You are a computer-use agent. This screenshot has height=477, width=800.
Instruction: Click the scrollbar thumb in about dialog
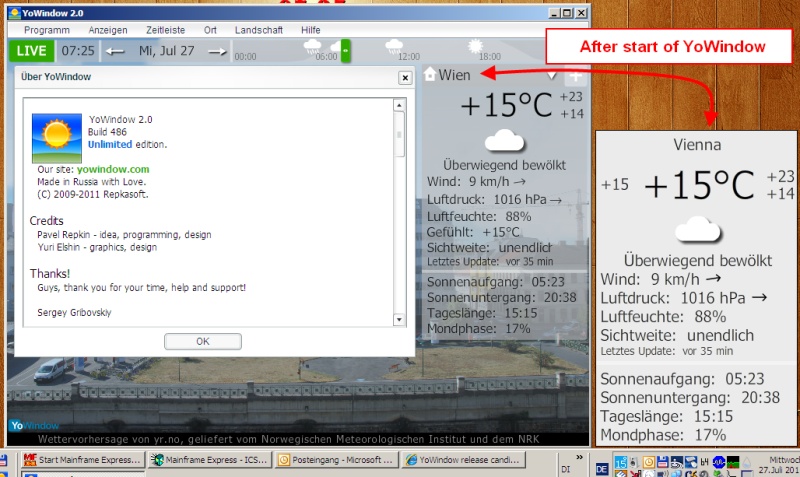tap(399, 135)
